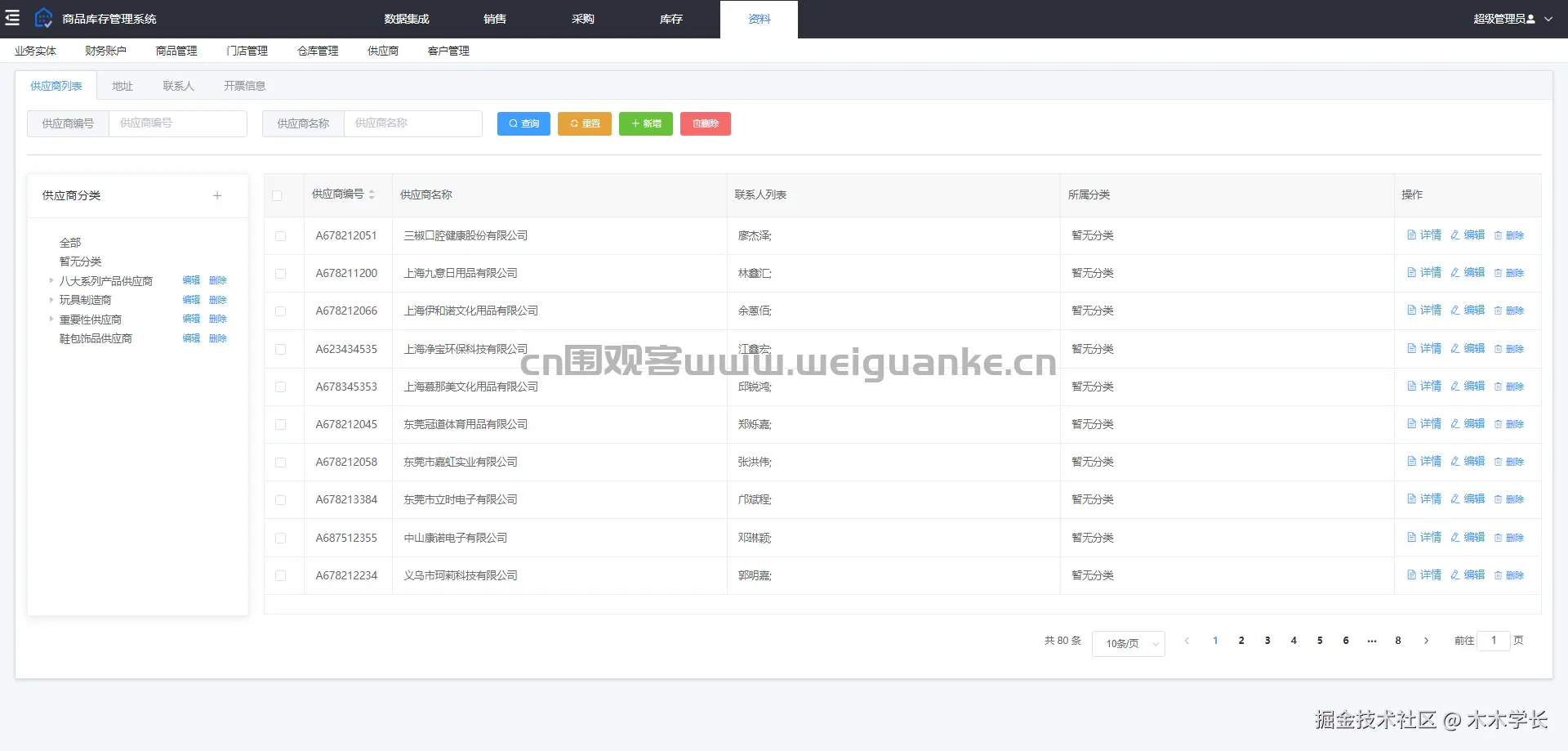The image size is (1568, 751).
Task: Click 删除 for supplier A678212058
Action: point(1509,462)
